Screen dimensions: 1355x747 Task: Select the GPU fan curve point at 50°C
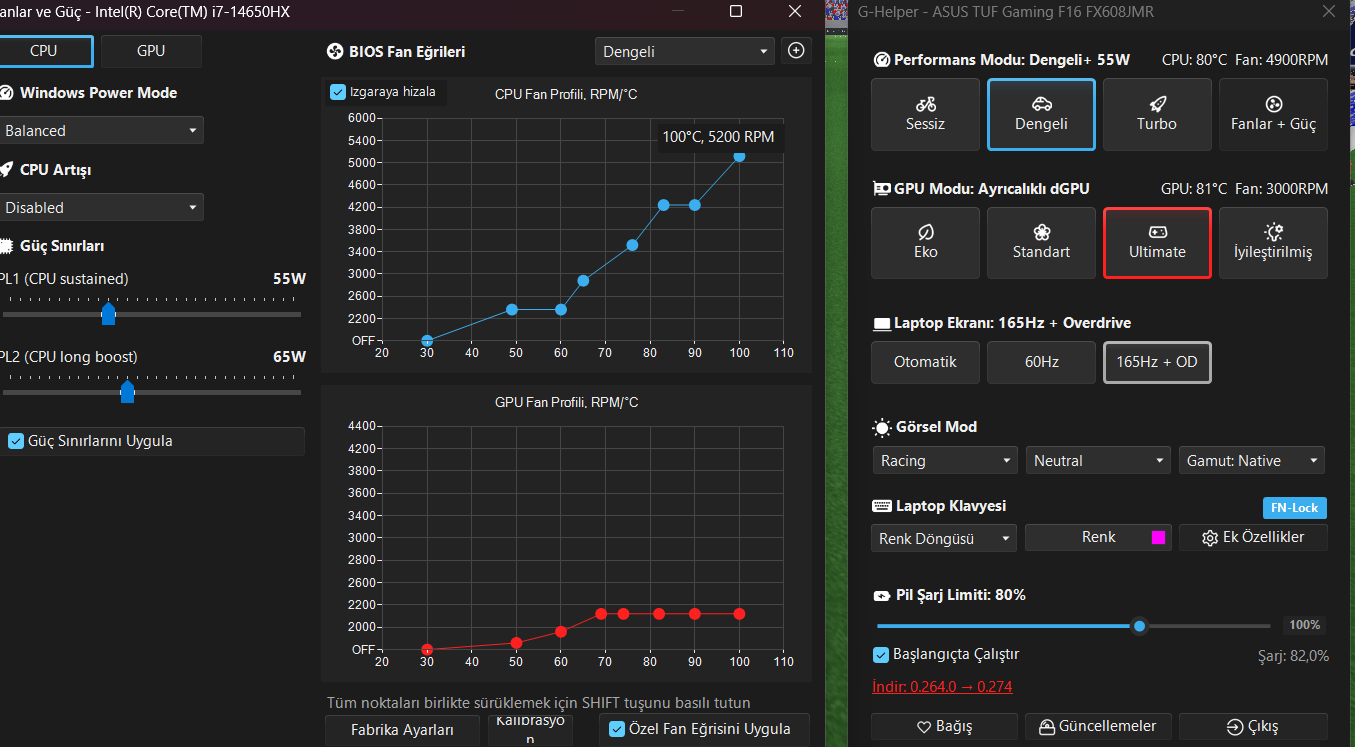tap(516, 643)
